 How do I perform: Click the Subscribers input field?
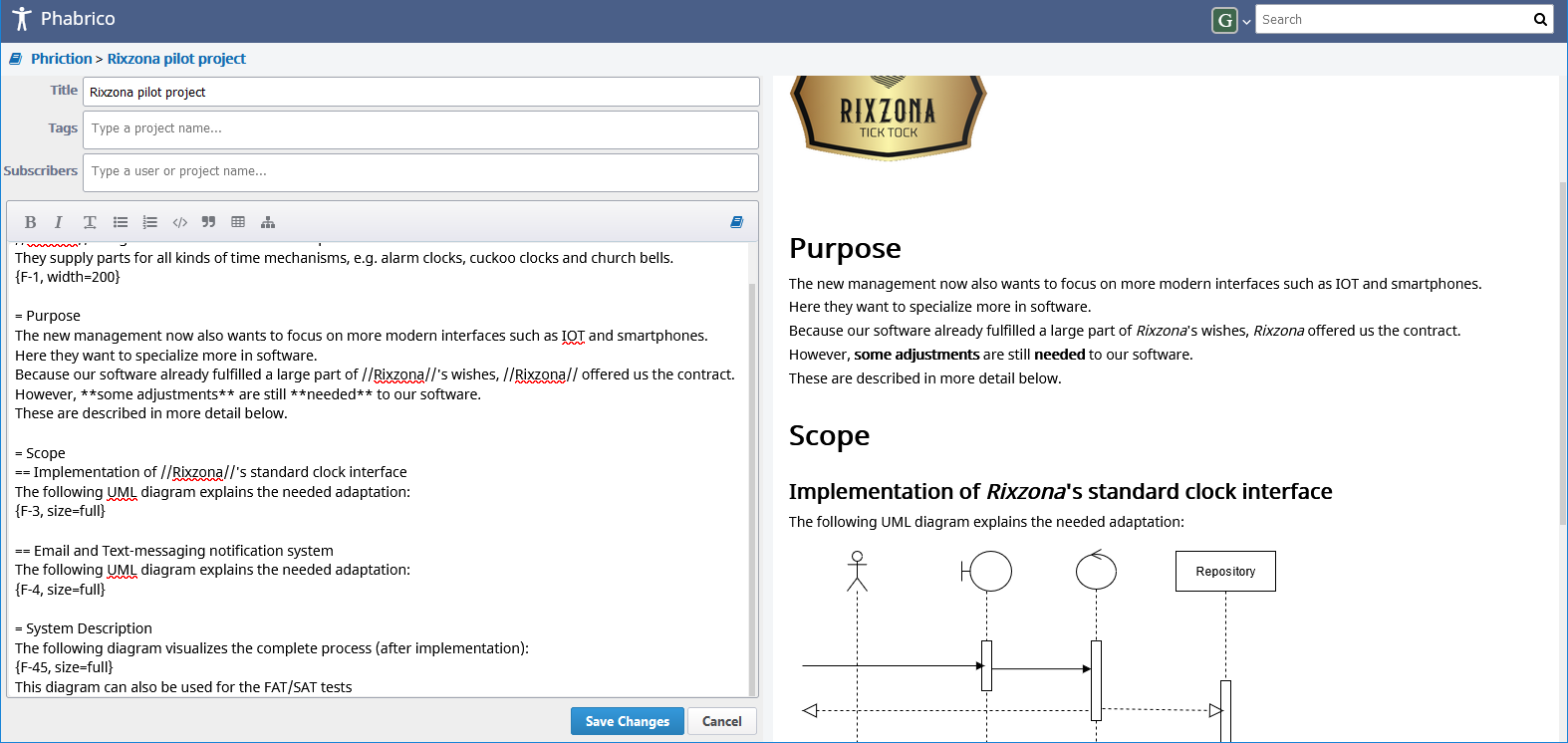pyautogui.click(x=420, y=172)
